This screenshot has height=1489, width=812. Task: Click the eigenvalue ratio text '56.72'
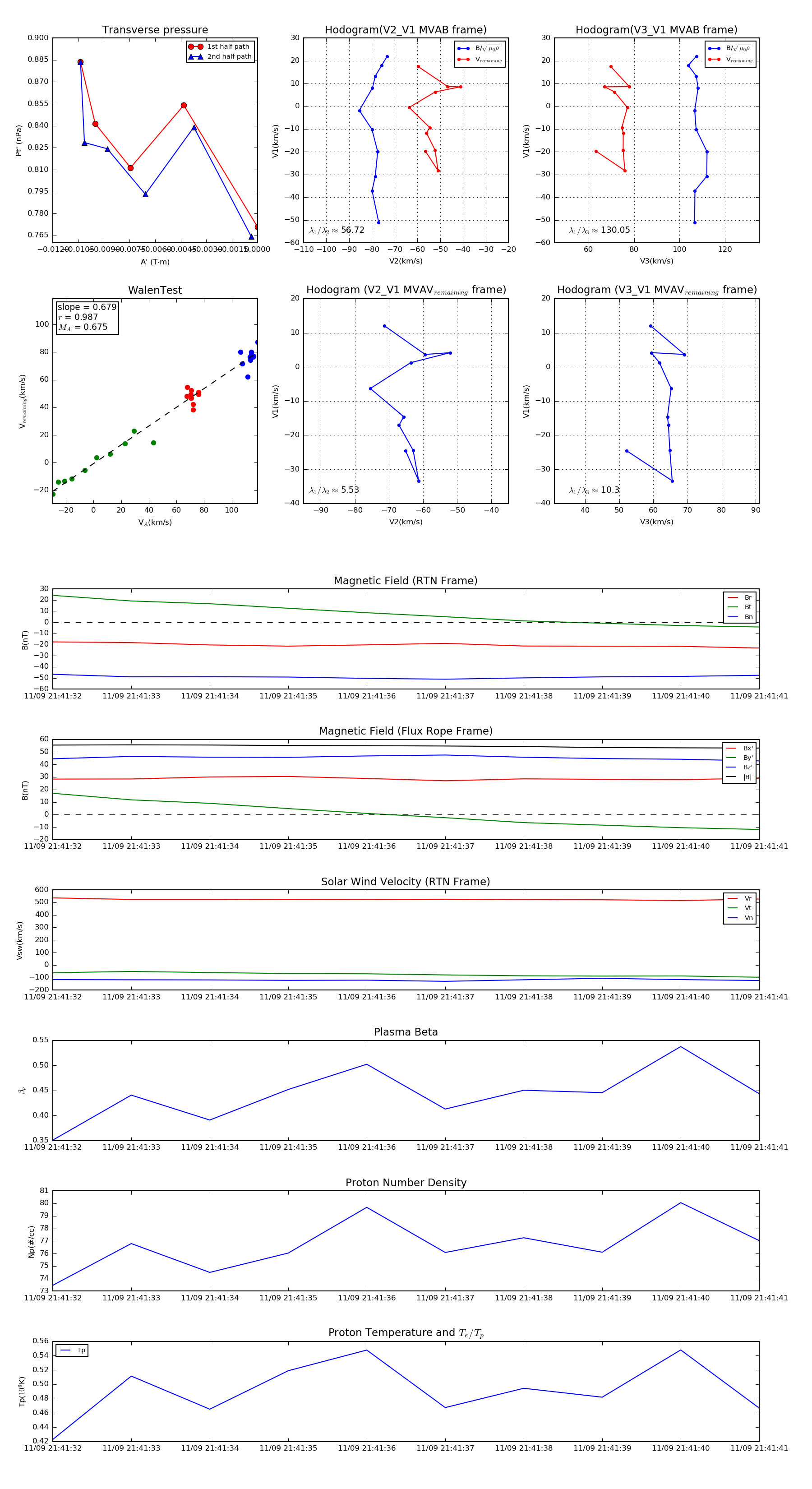[352, 230]
